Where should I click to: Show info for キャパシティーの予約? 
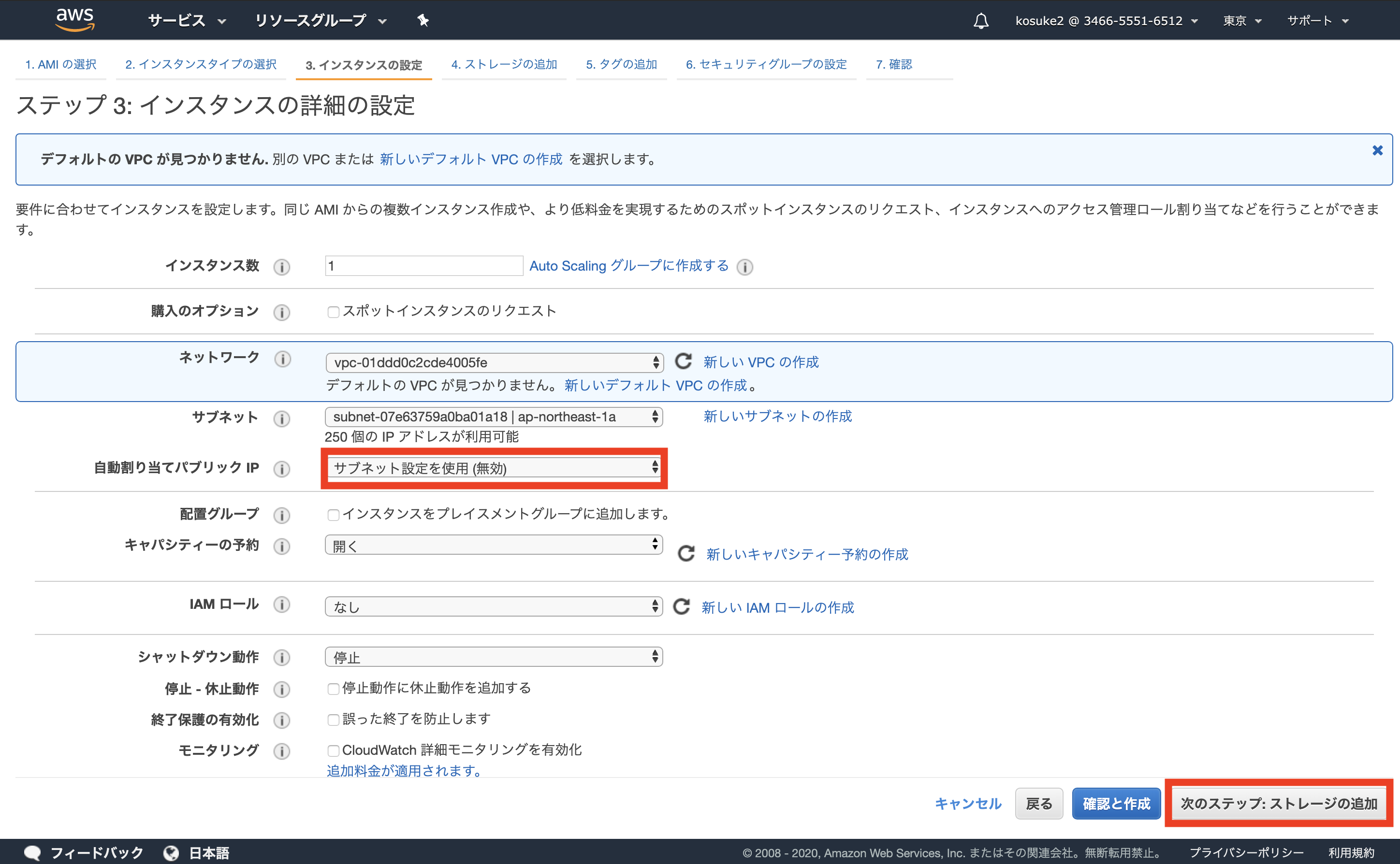tap(282, 547)
